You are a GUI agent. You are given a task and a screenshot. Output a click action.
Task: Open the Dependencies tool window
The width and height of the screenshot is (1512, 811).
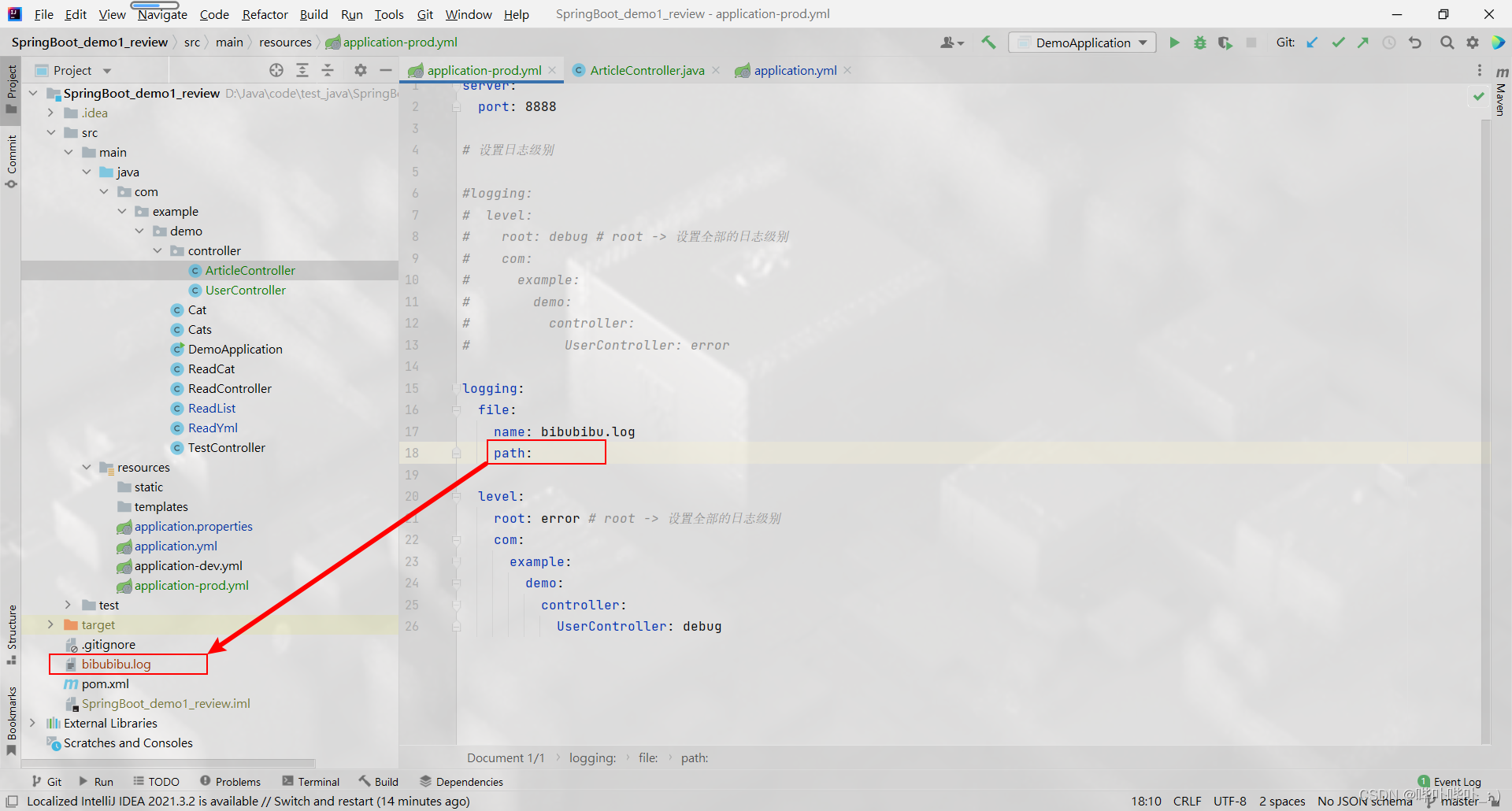[461, 782]
